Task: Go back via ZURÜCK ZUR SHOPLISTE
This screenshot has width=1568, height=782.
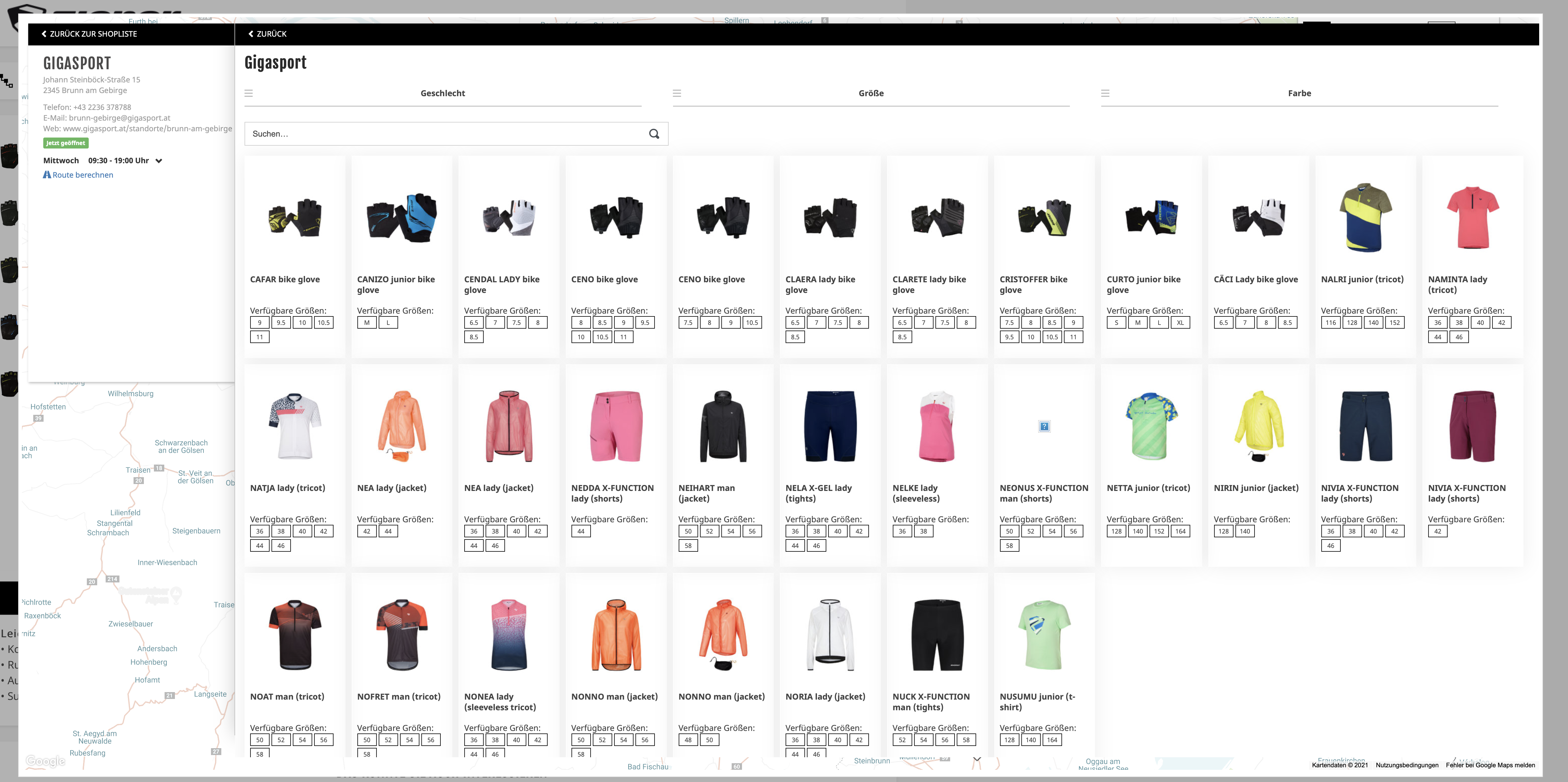Action: tap(89, 34)
